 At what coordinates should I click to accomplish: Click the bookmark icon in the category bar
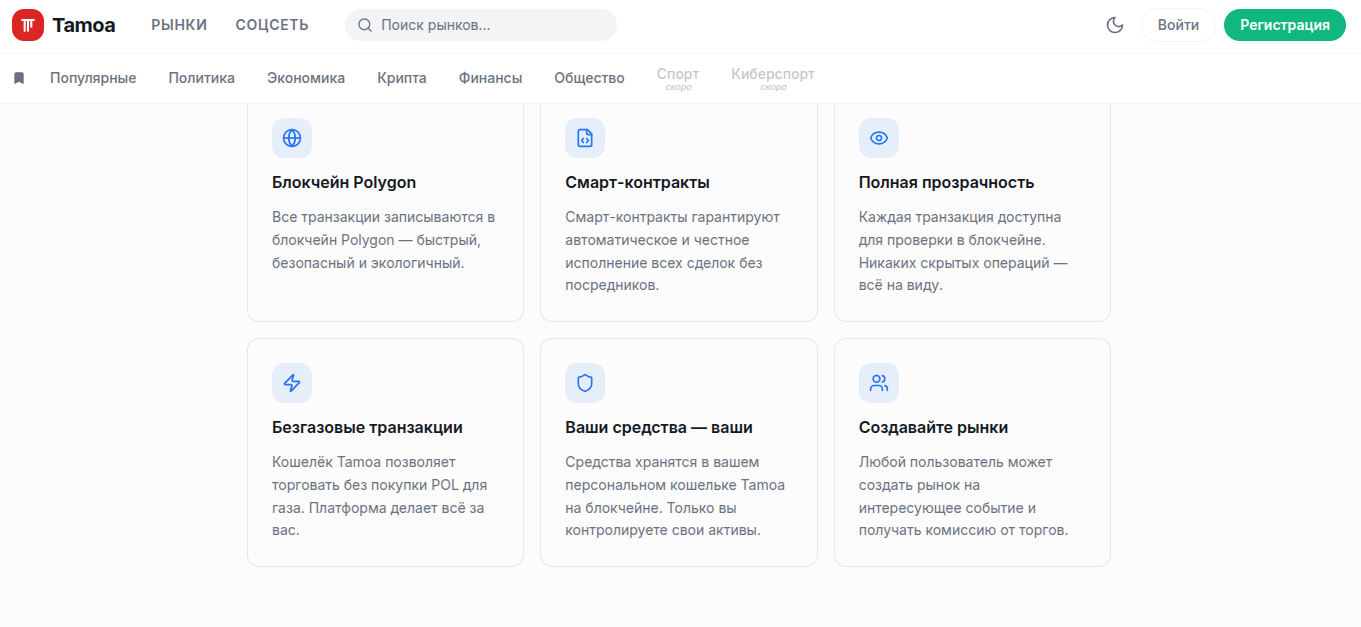(x=18, y=77)
